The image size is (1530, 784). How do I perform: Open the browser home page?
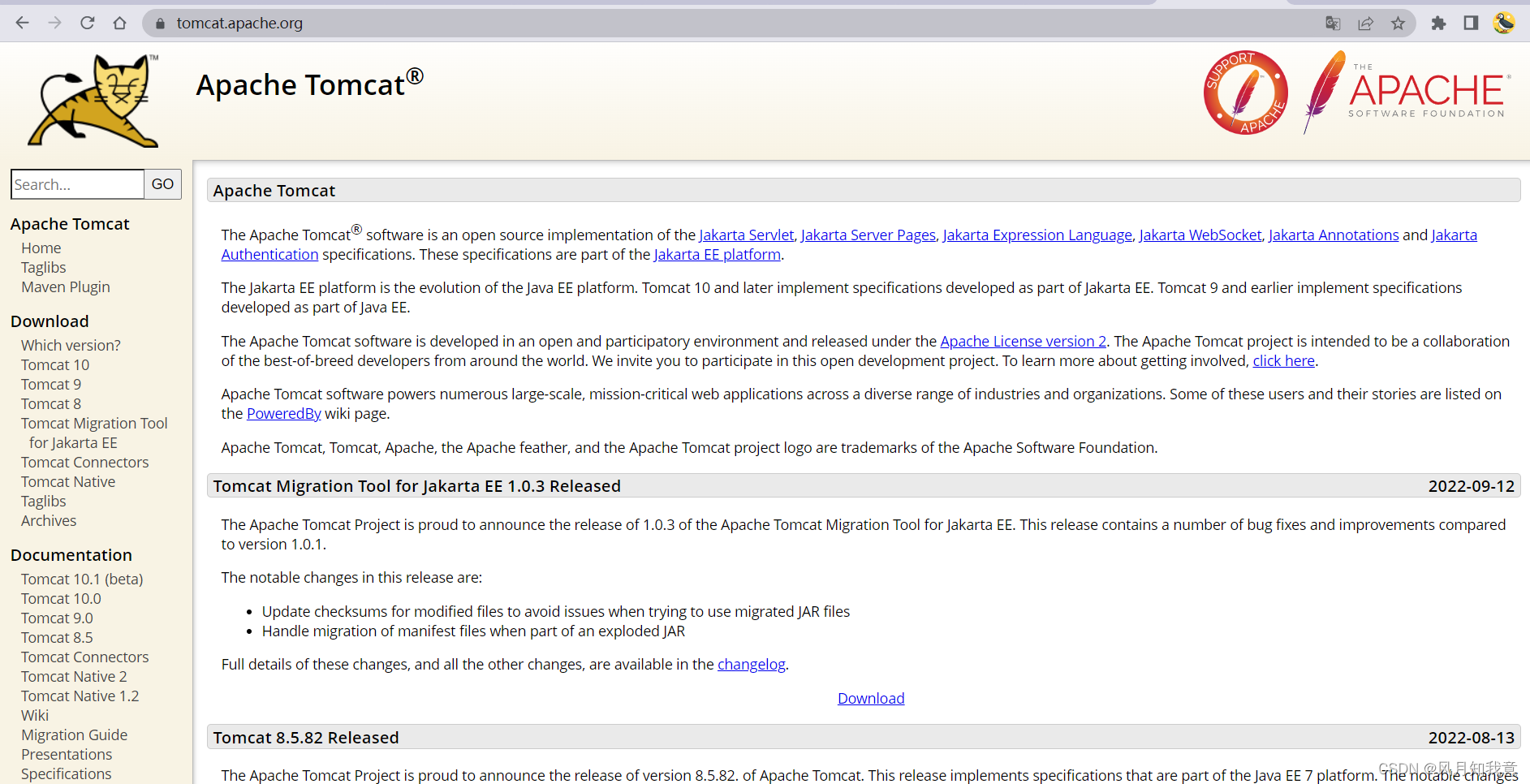pos(119,23)
